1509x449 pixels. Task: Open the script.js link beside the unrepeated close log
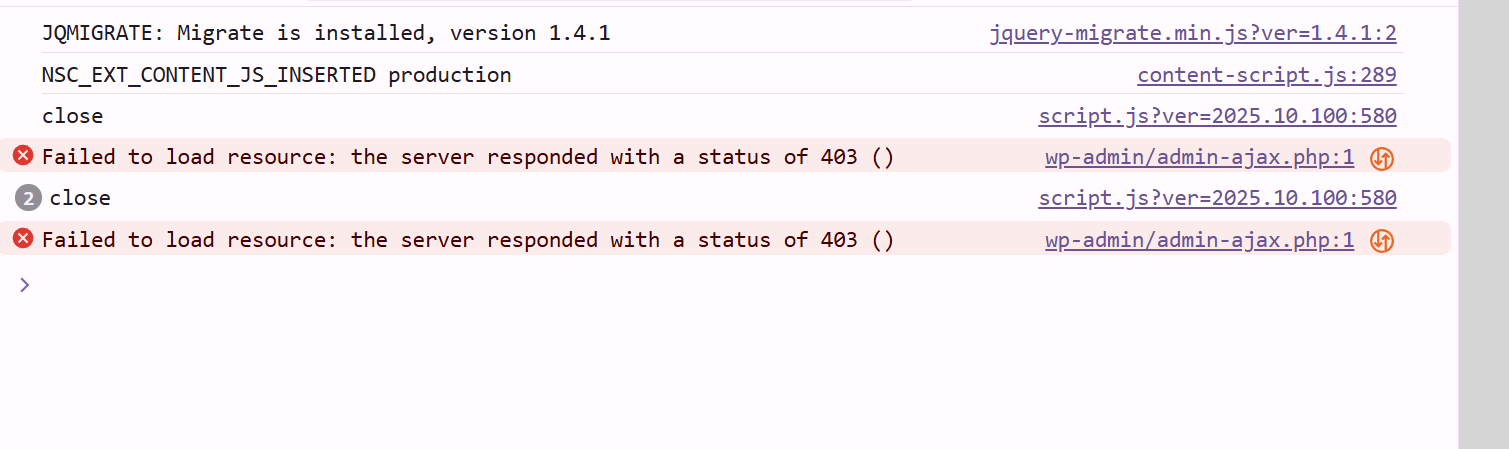[1217, 116]
